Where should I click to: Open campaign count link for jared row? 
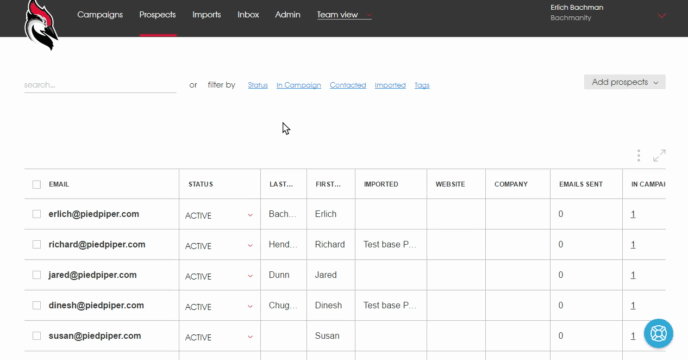(x=633, y=275)
